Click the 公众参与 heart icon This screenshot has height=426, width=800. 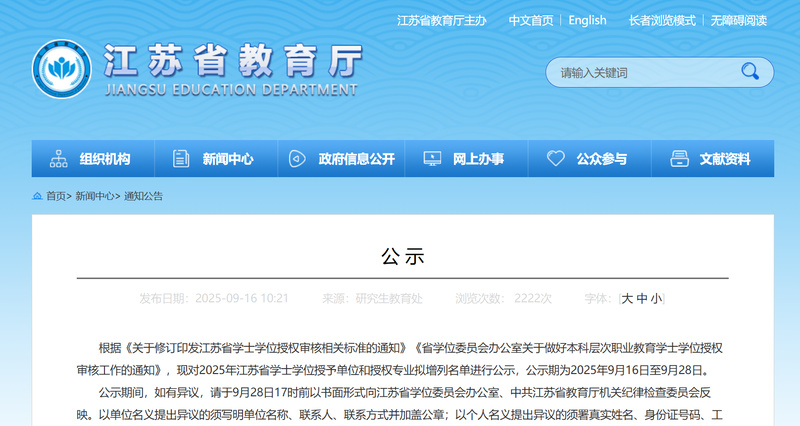(x=556, y=159)
